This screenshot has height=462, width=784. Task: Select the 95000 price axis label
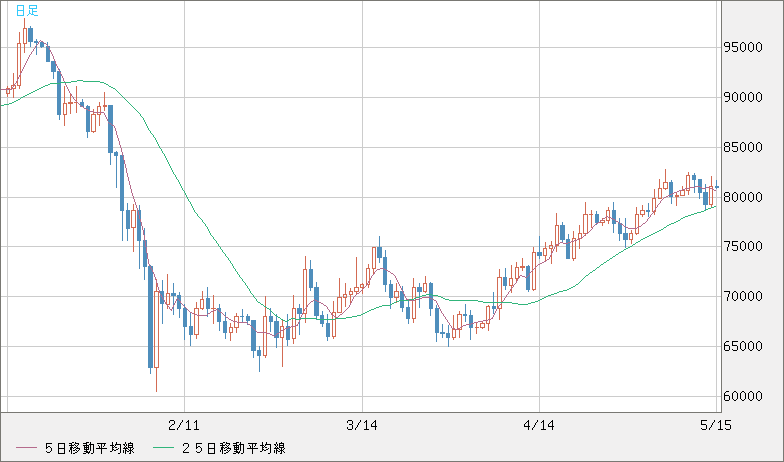click(744, 48)
